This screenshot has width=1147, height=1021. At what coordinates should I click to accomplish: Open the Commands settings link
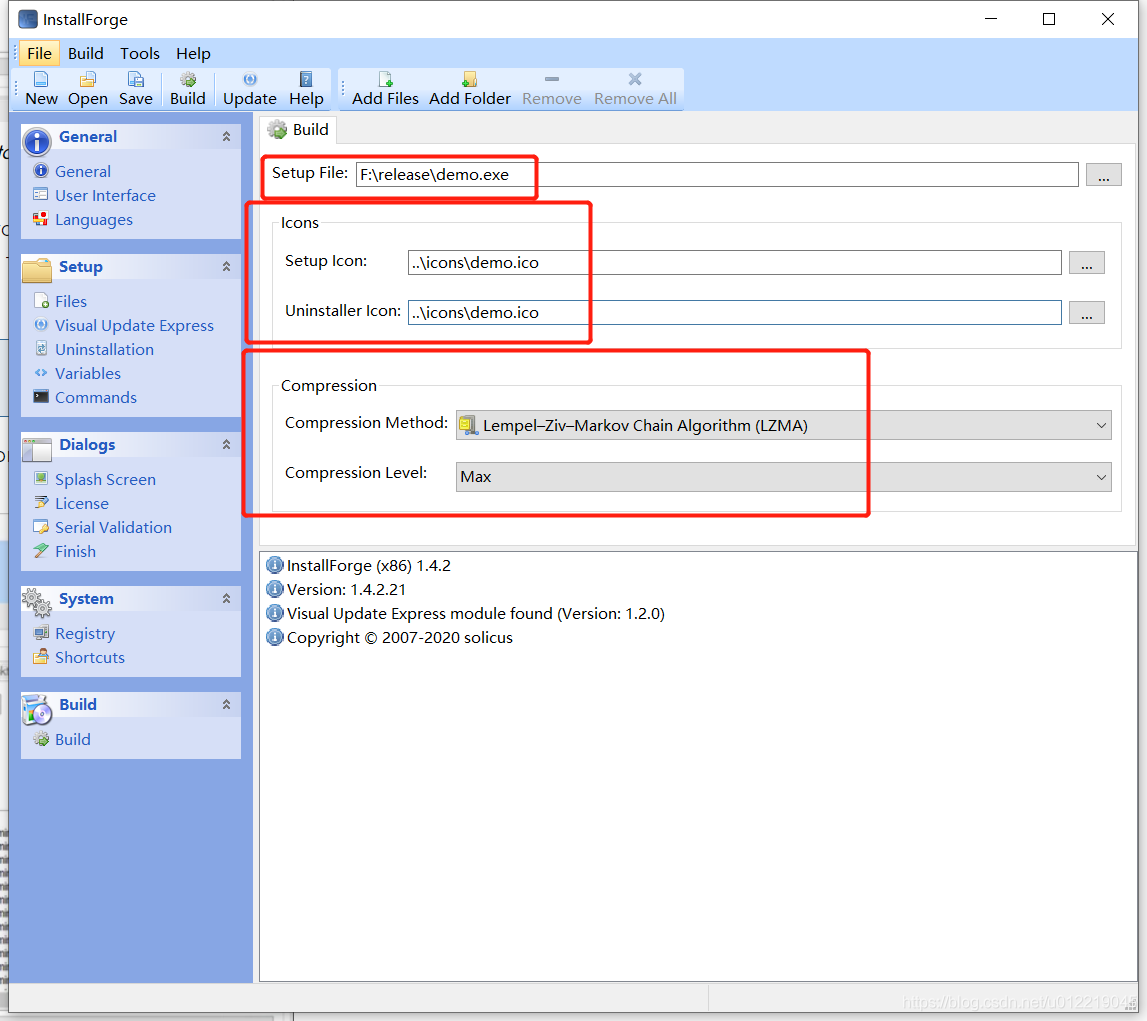click(96, 397)
